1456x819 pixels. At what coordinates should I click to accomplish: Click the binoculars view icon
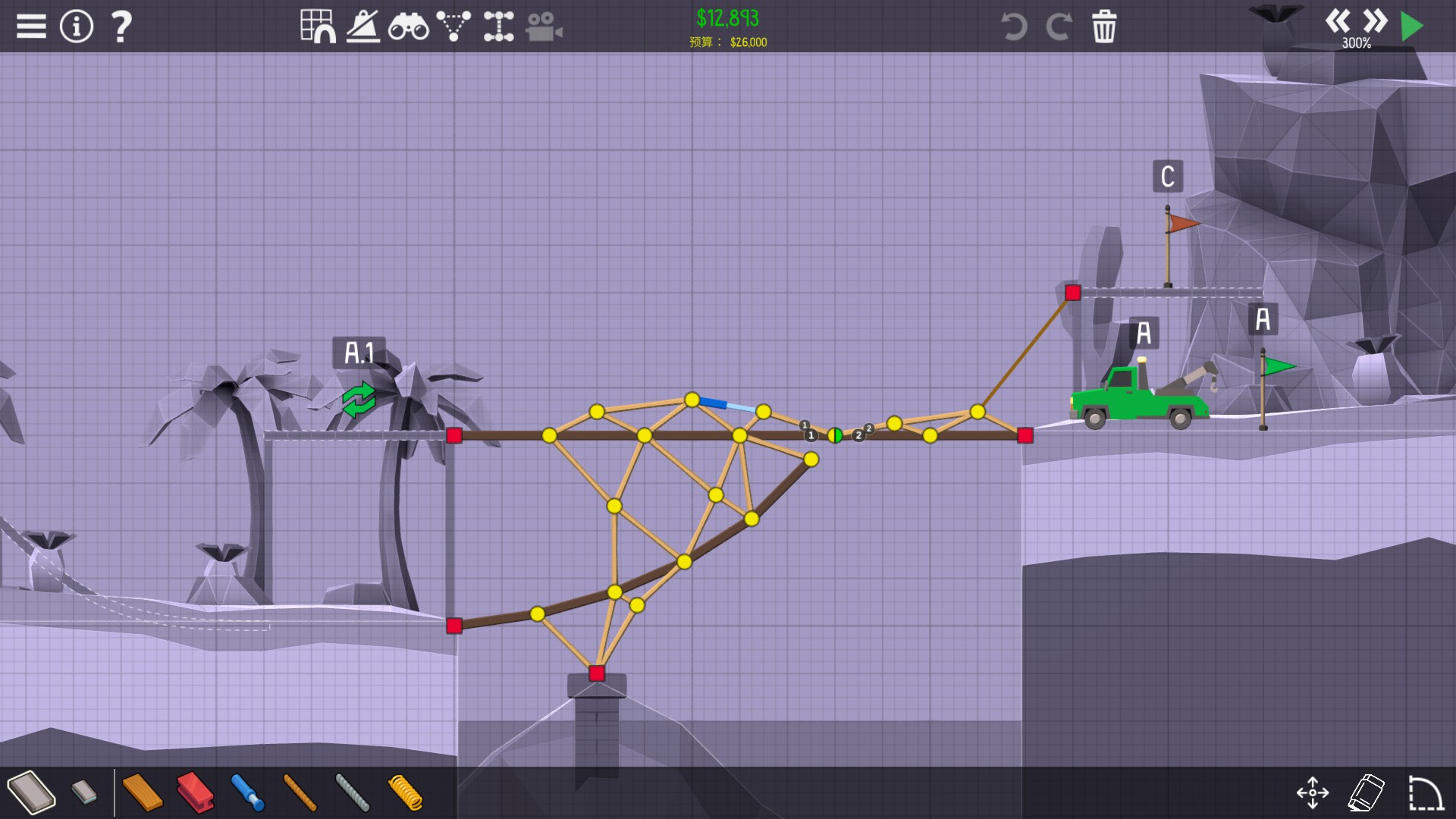coord(408,27)
